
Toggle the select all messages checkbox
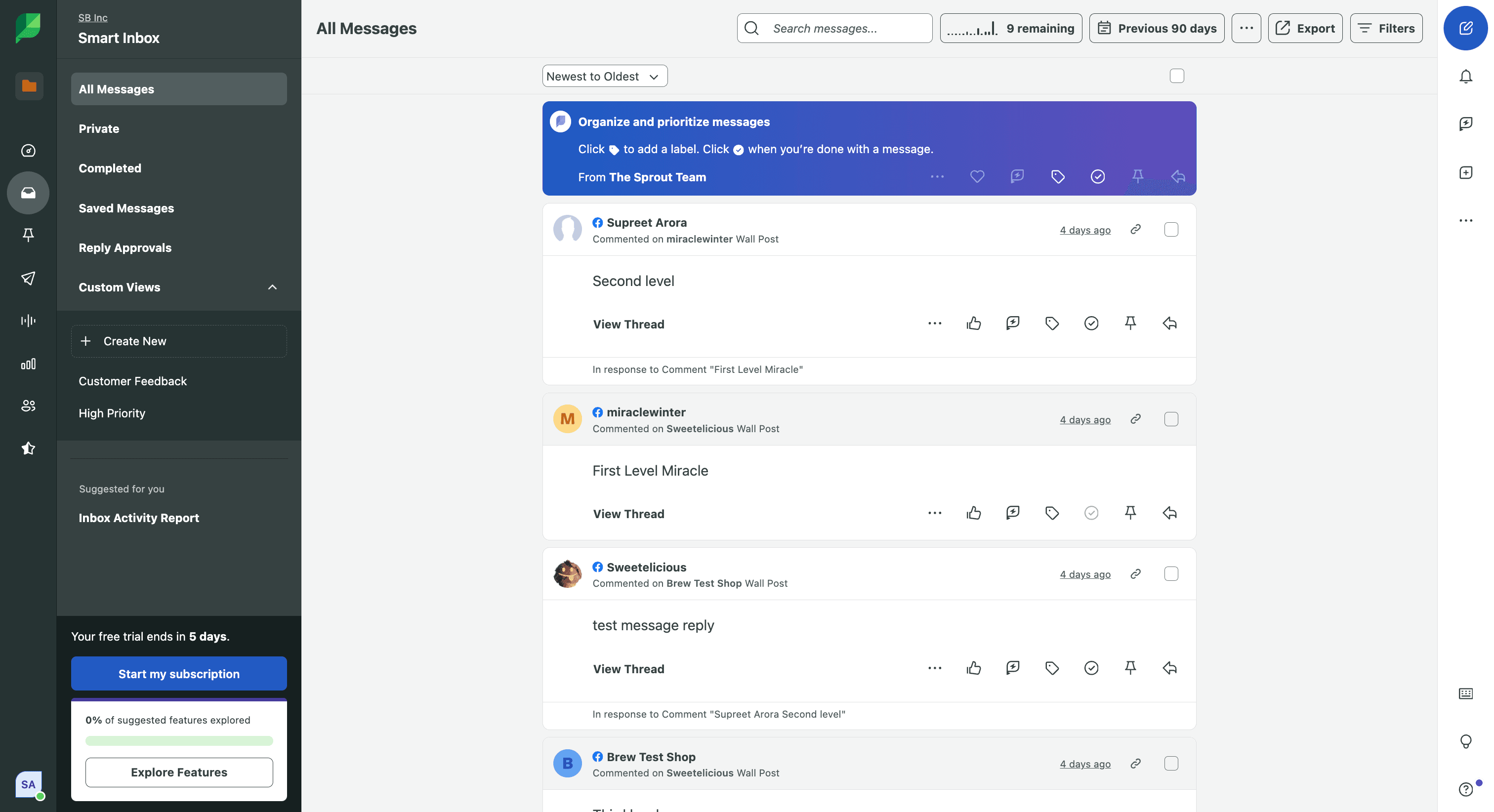pos(1176,76)
